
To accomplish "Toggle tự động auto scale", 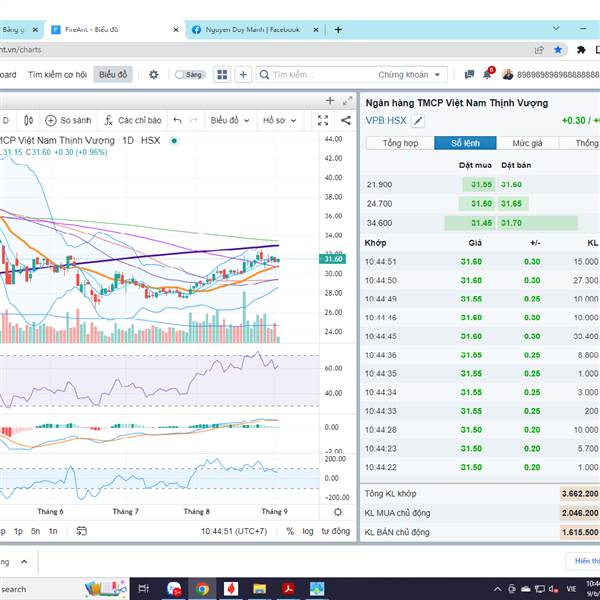I will point(336,531).
